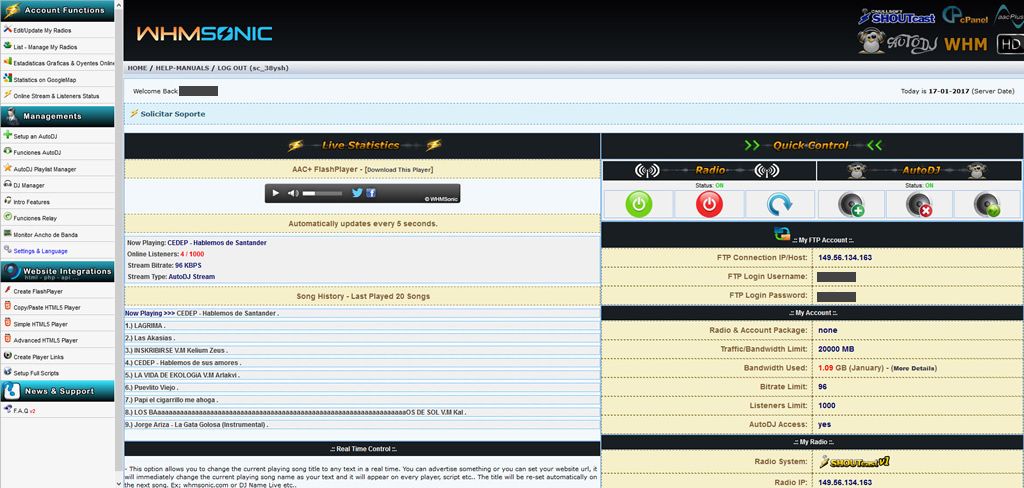Share the player via the Facebook icon

[x=371, y=193]
